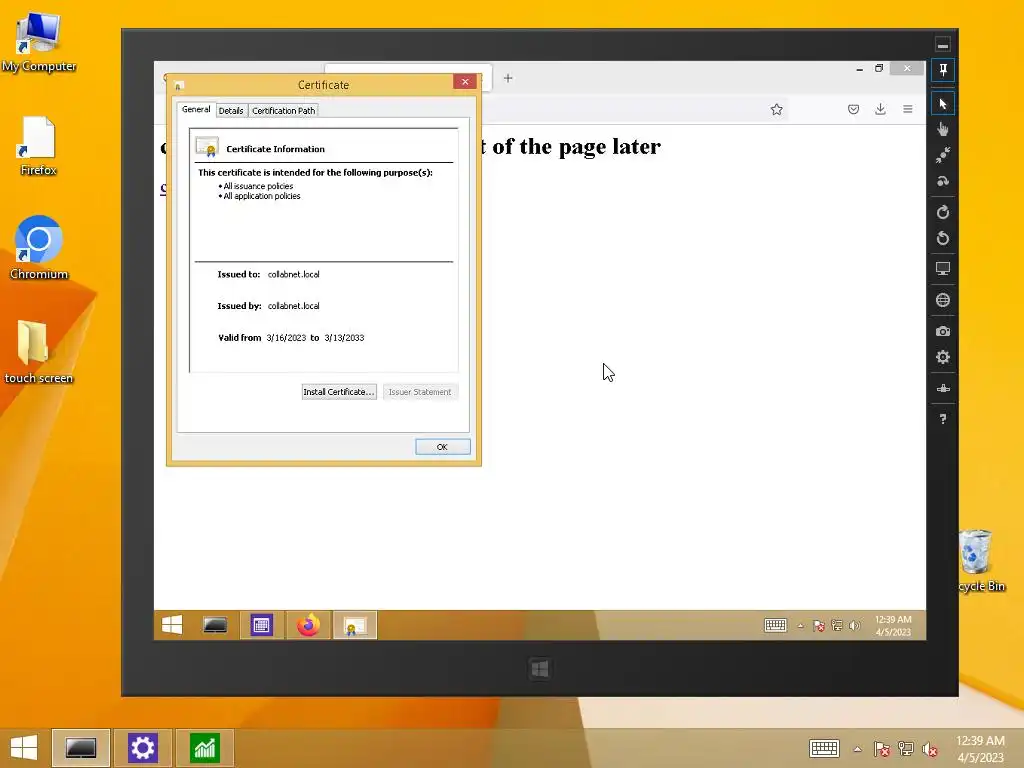Viewport: 1024px width, 768px height.
Task: Click Issued by value collabnet.local
Action: click(293, 306)
